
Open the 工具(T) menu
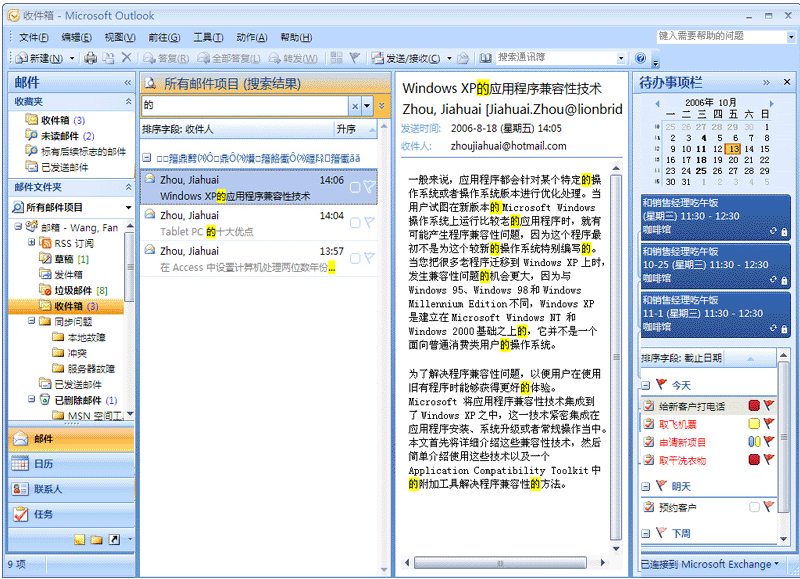coord(208,37)
